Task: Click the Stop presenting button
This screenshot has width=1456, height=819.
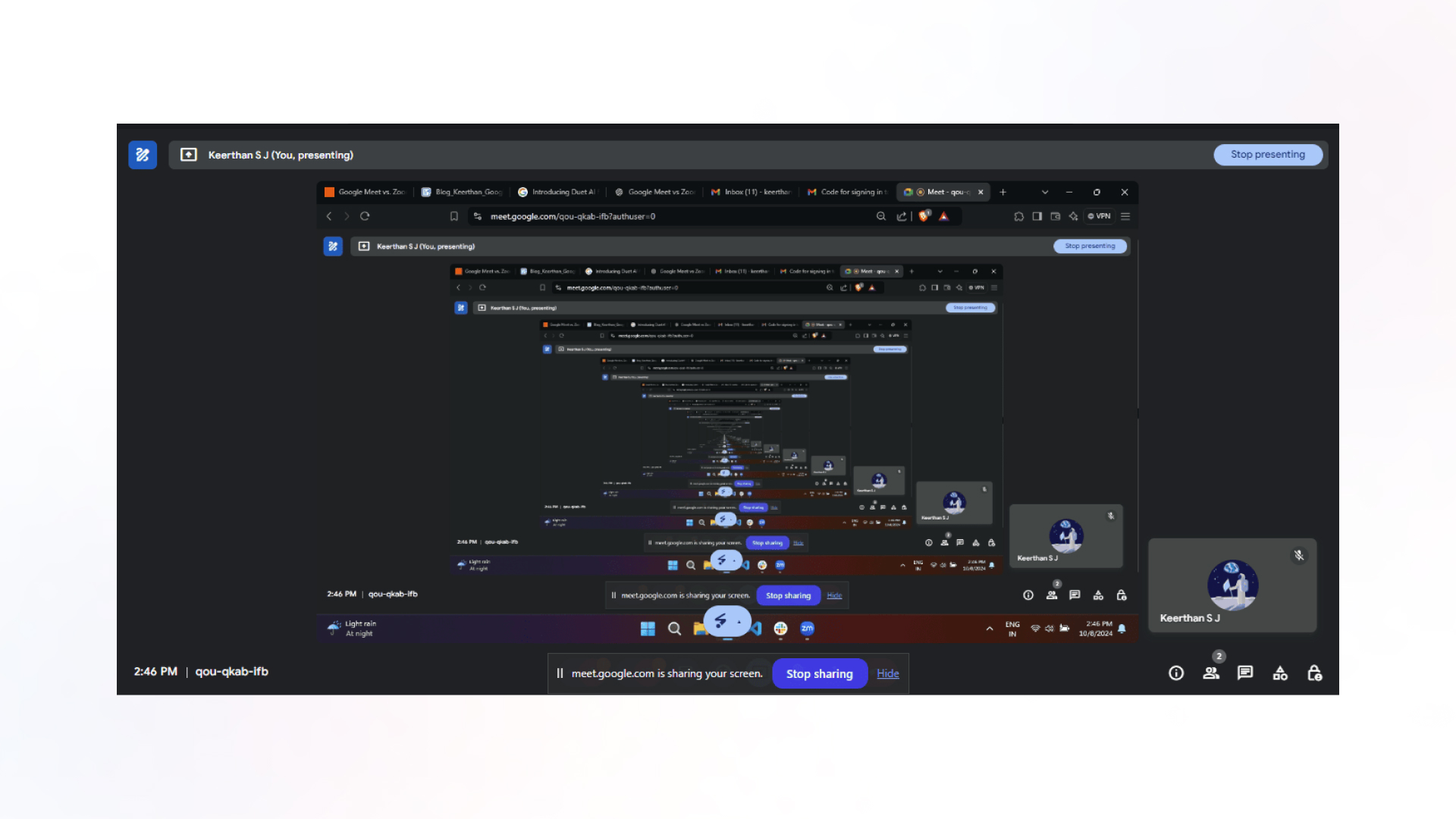Action: tap(1267, 154)
